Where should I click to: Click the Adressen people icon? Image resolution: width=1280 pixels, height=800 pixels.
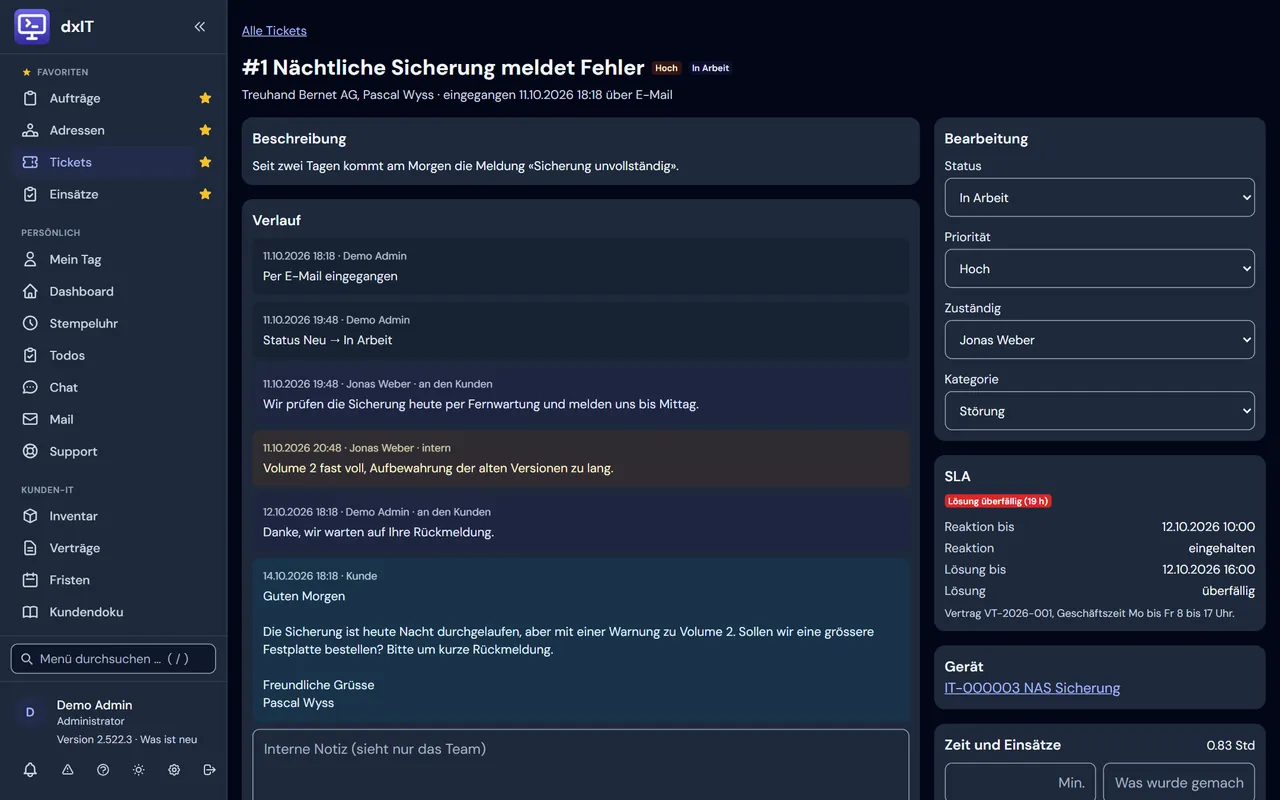[30, 130]
